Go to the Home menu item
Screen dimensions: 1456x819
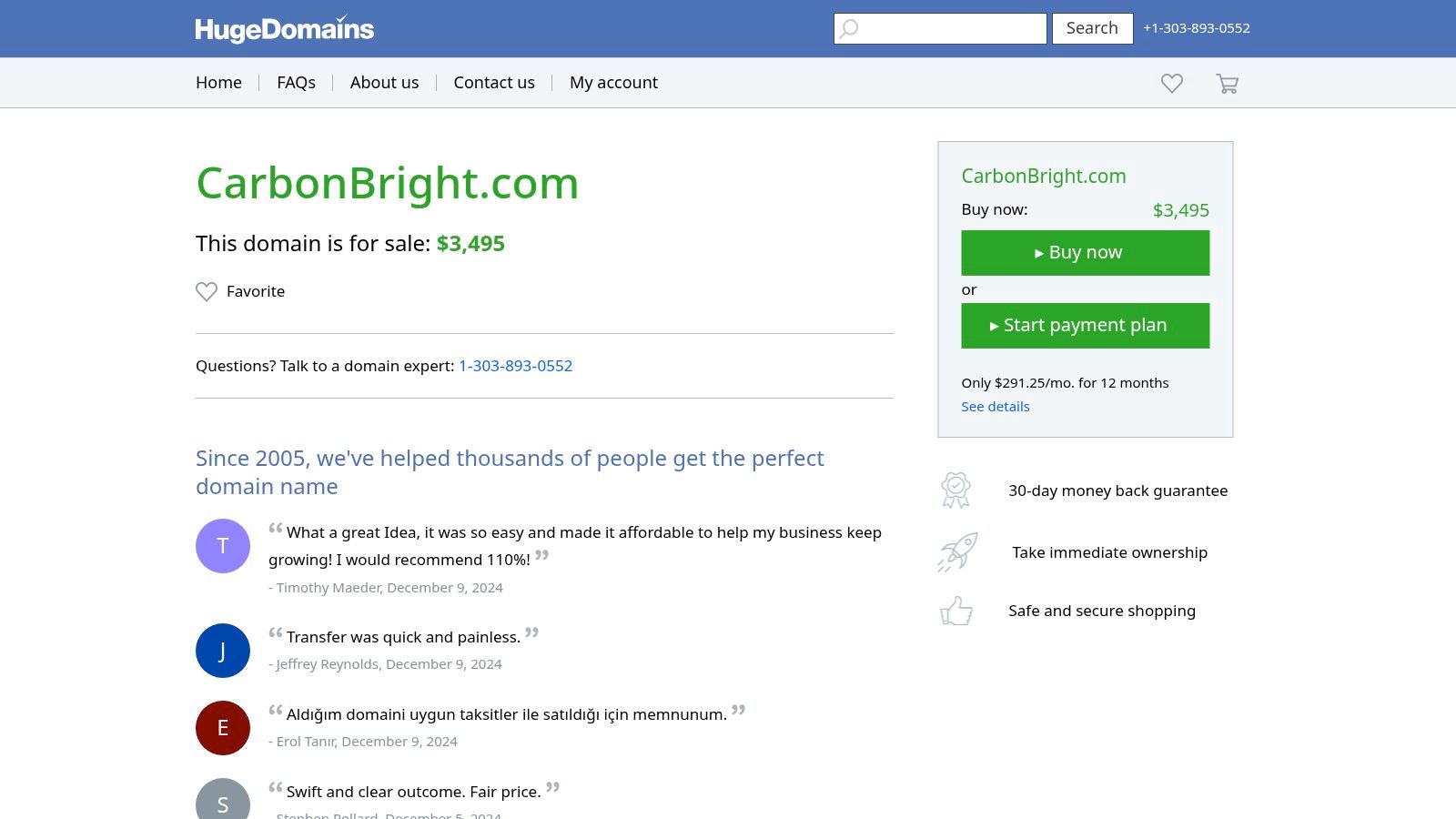(218, 83)
